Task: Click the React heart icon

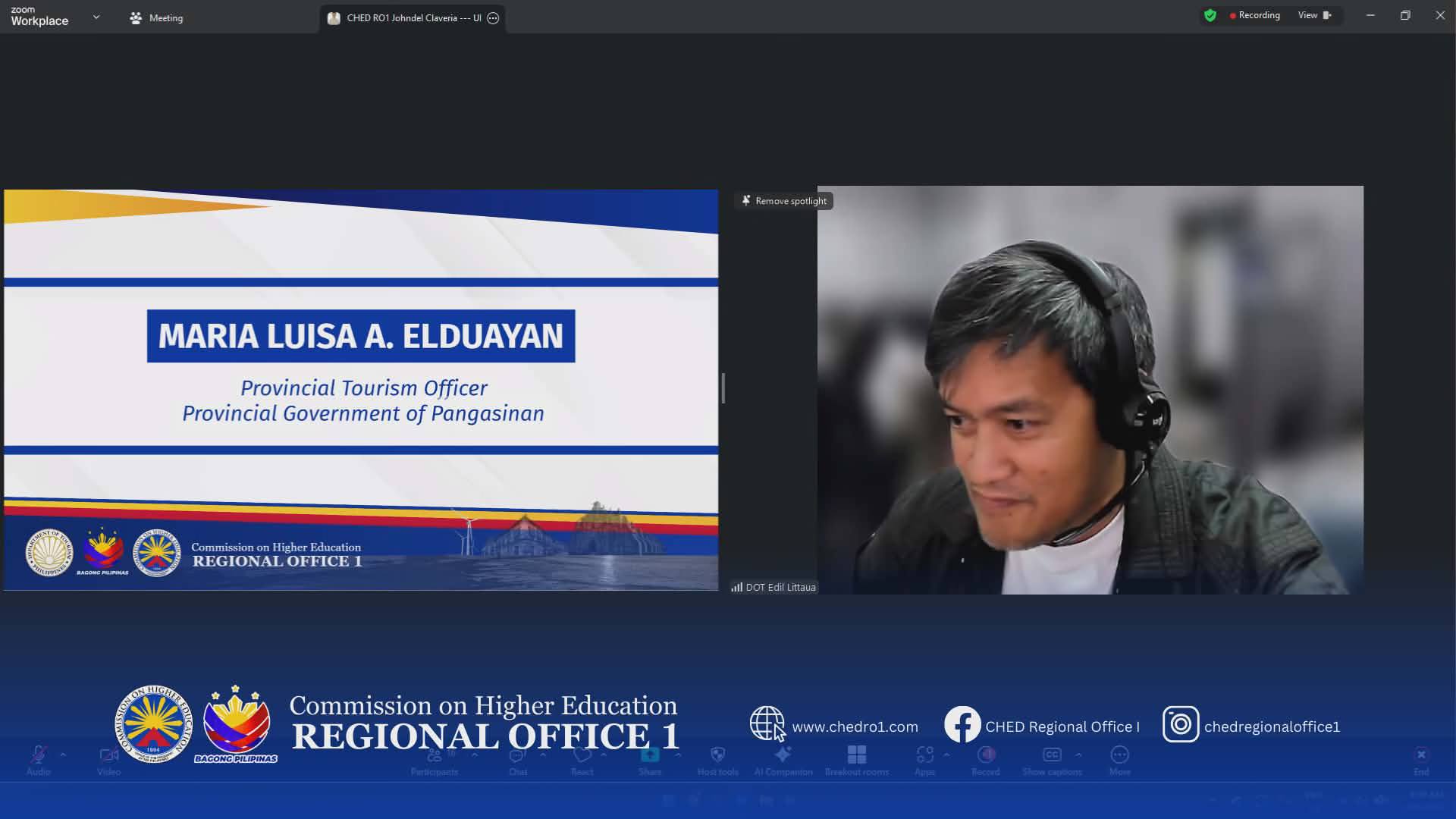Action: click(x=582, y=755)
